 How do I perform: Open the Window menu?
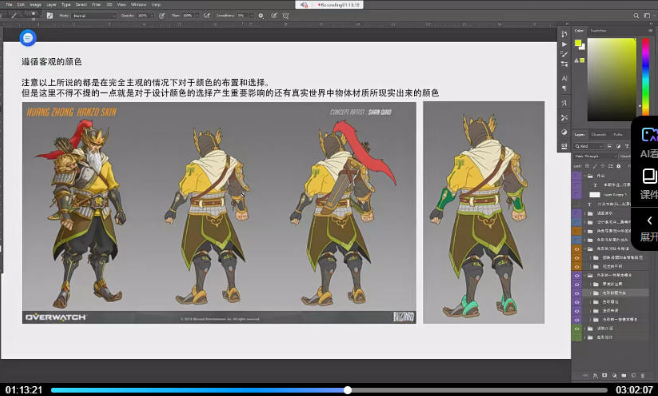pyautogui.click(x=138, y=5)
